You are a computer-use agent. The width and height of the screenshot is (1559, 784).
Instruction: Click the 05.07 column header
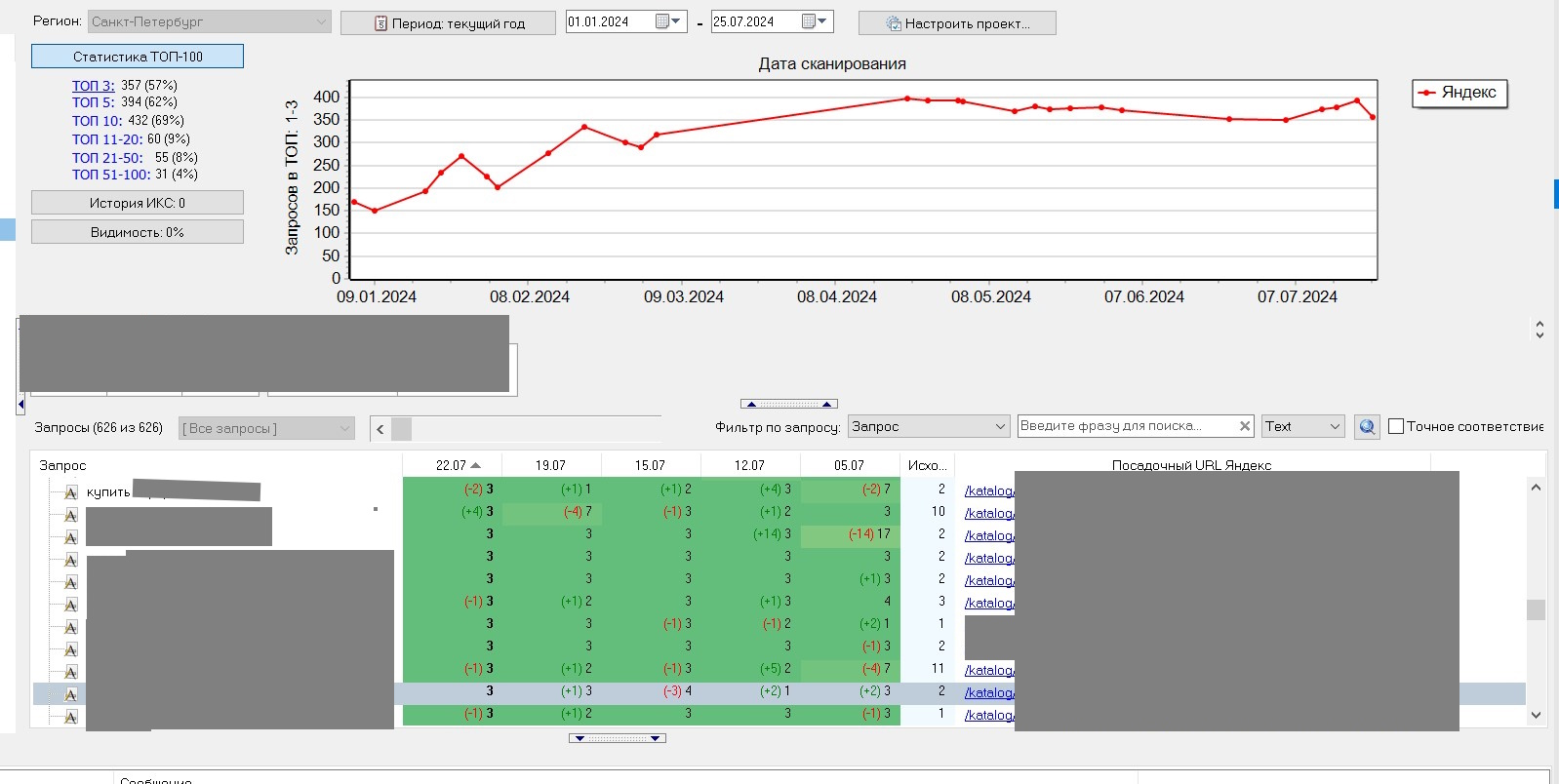point(850,465)
